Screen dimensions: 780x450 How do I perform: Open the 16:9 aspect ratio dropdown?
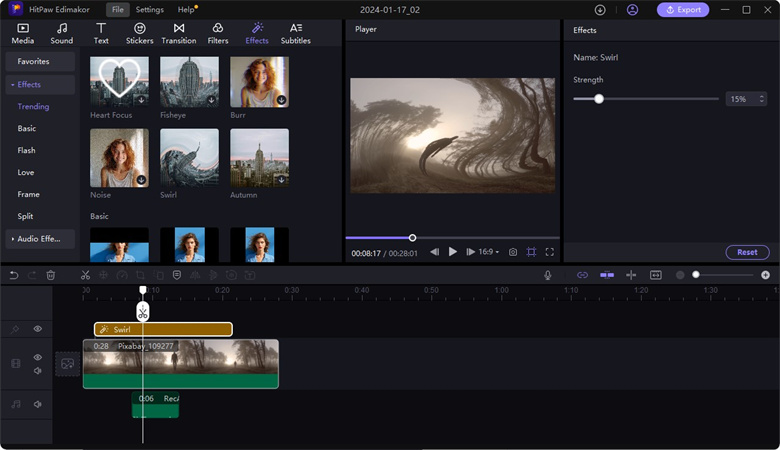(488, 252)
